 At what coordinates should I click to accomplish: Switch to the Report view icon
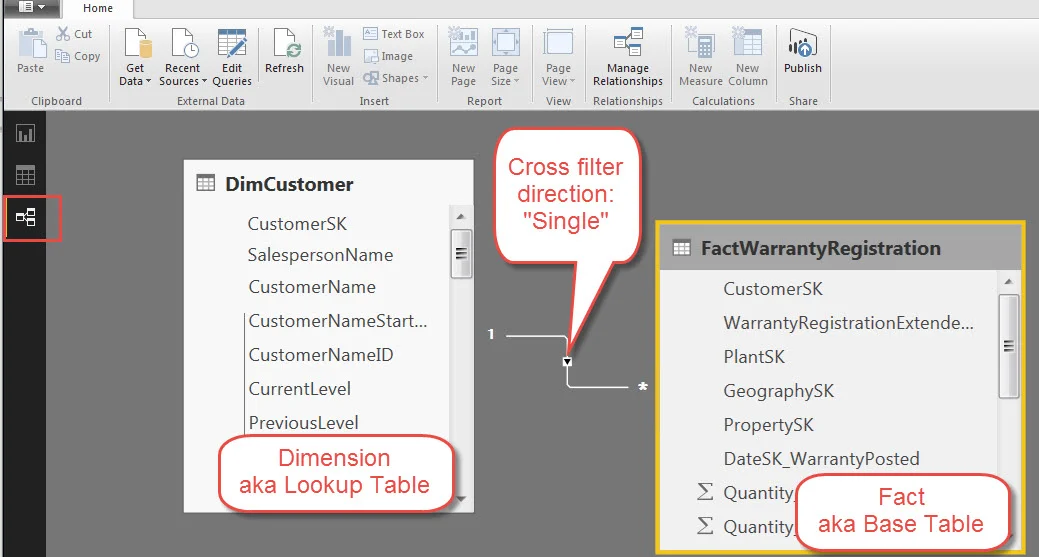pyautogui.click(x=26, y=134)
